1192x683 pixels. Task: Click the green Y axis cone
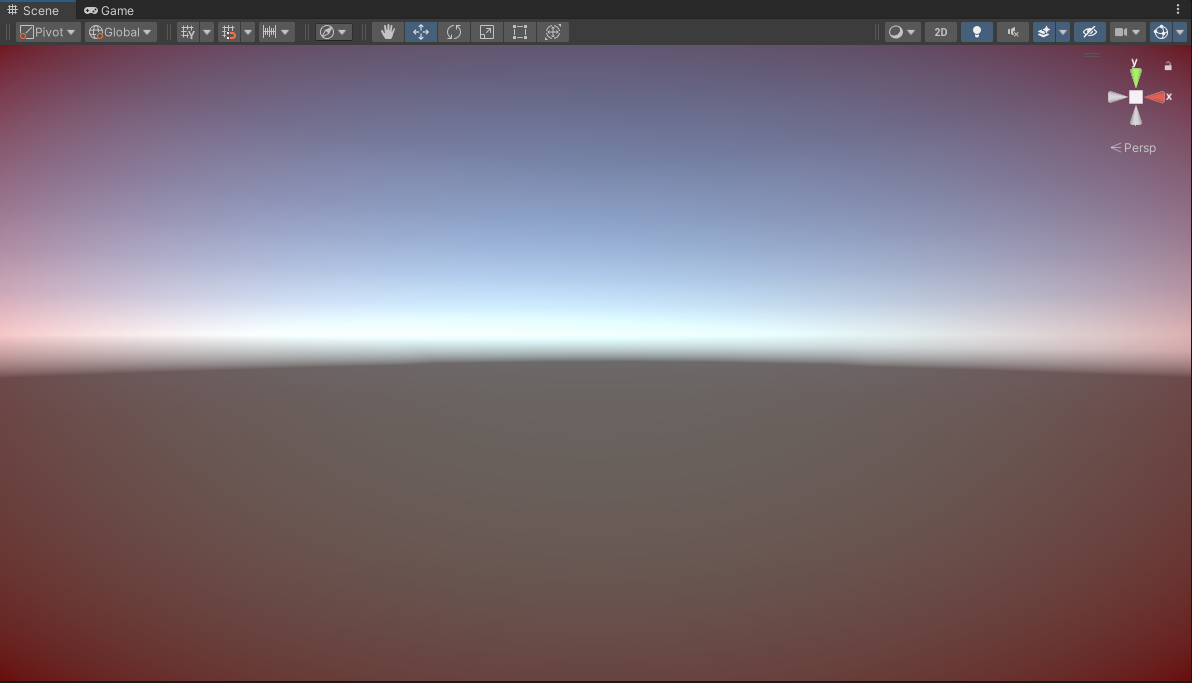click(x=1135, y=77)
